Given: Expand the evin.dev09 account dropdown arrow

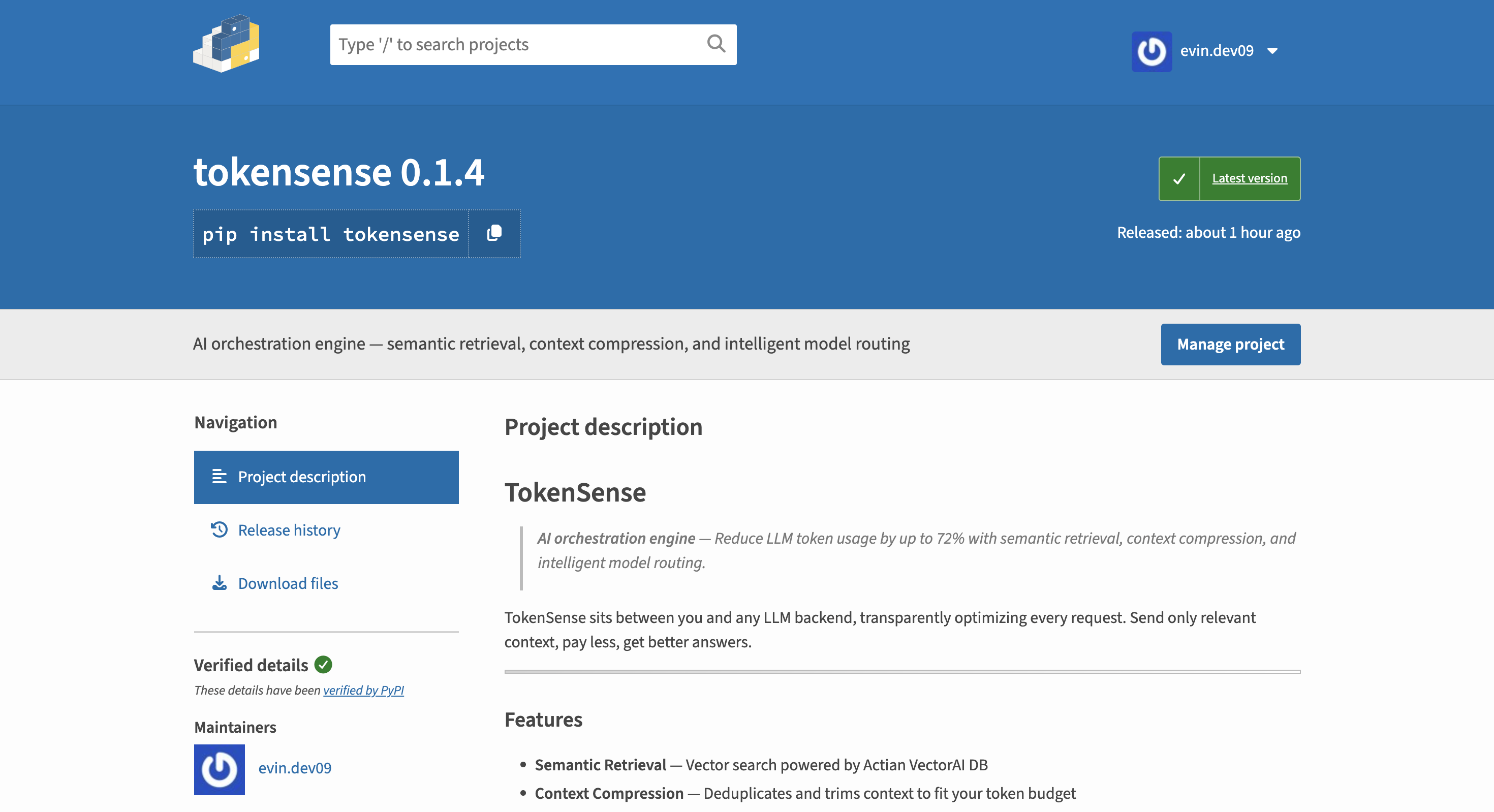Looking at the screenshot, I should (1272, 51).
